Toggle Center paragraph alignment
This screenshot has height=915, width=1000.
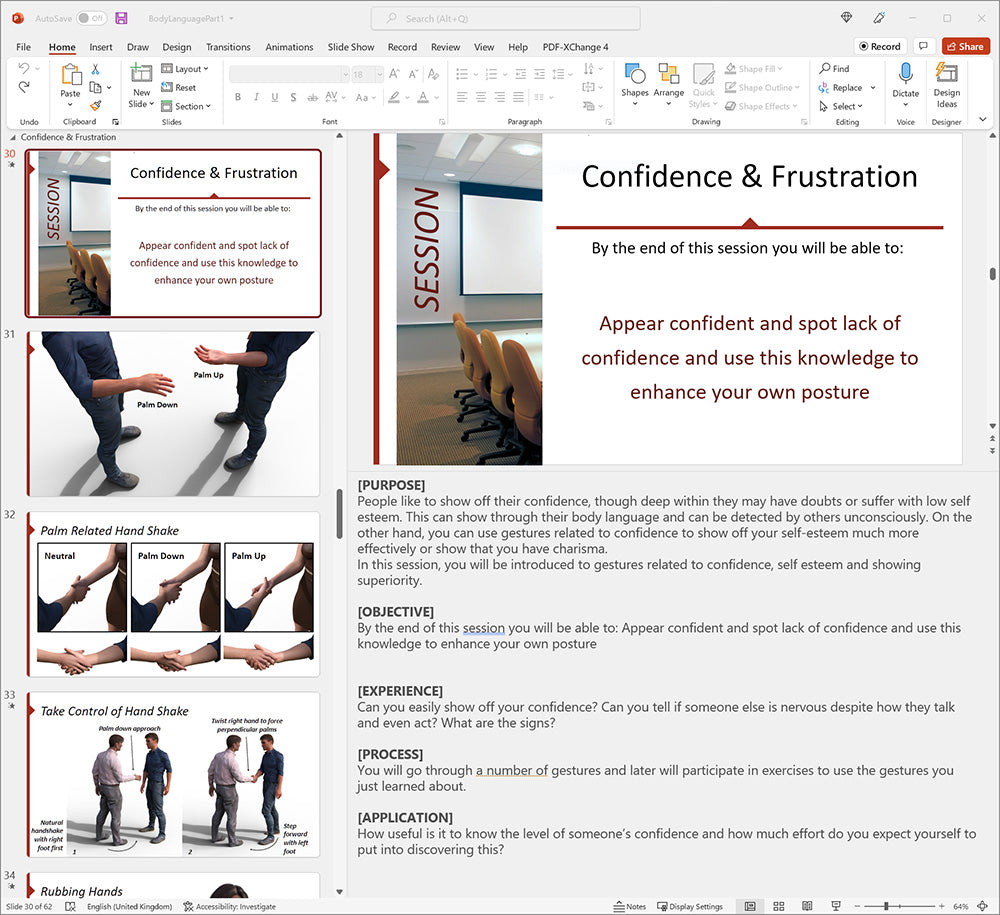[481, 97]
